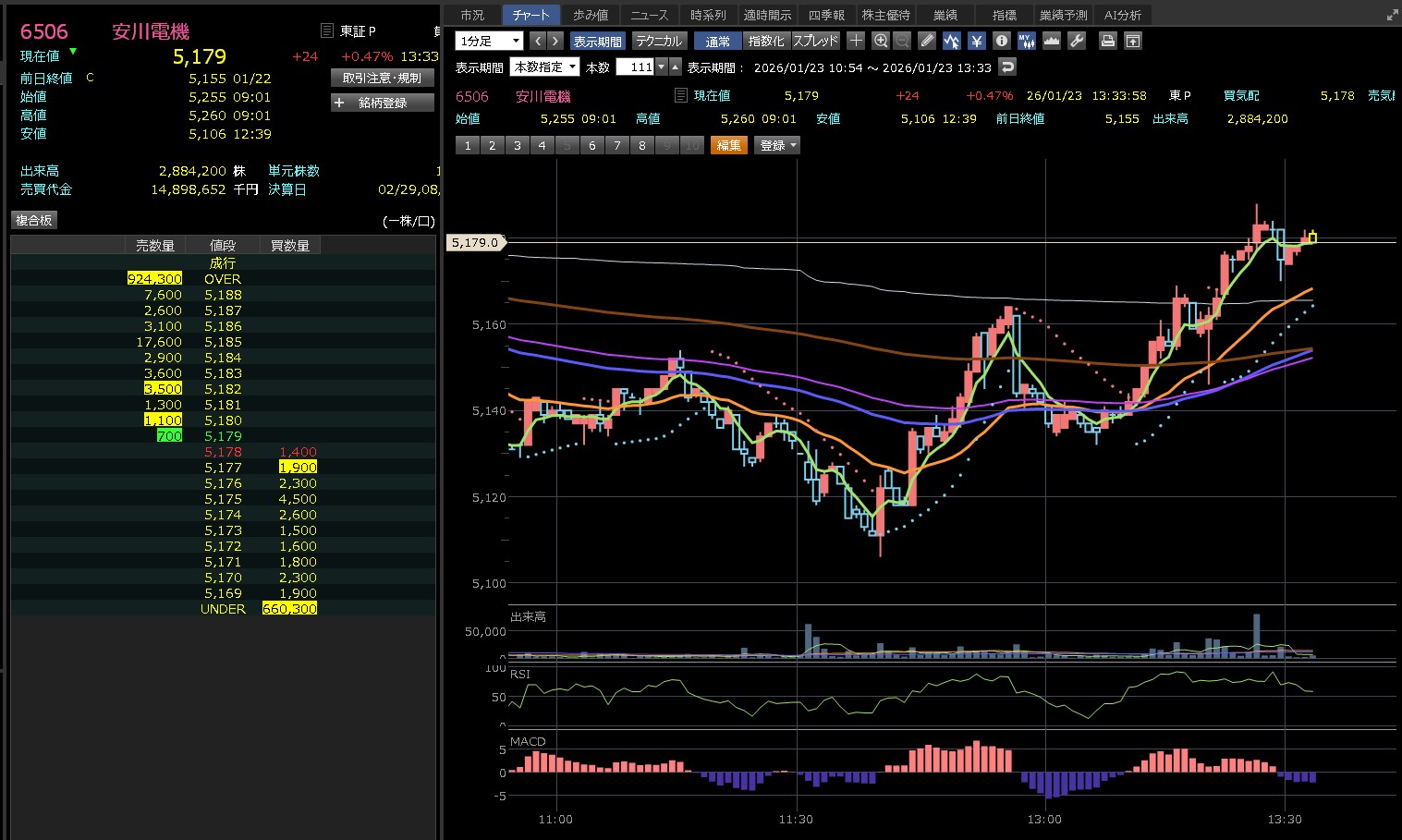Image resolution: width=1402 pixels, height=840 pixels.
Task: Click the zoom in magnifier icon
Action: 880,41
